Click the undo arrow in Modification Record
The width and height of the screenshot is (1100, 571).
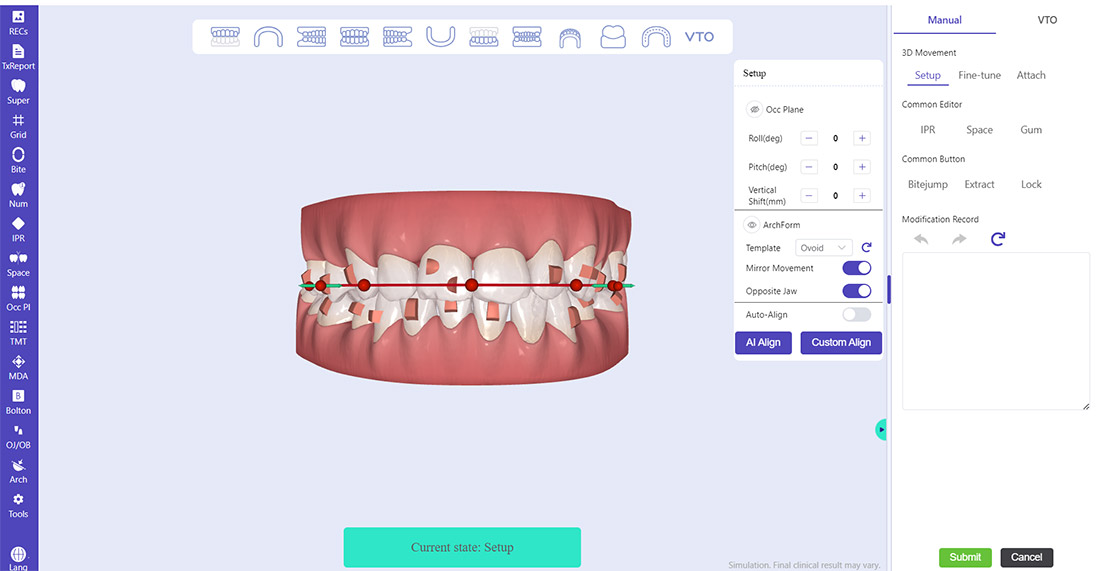[921, 239]
